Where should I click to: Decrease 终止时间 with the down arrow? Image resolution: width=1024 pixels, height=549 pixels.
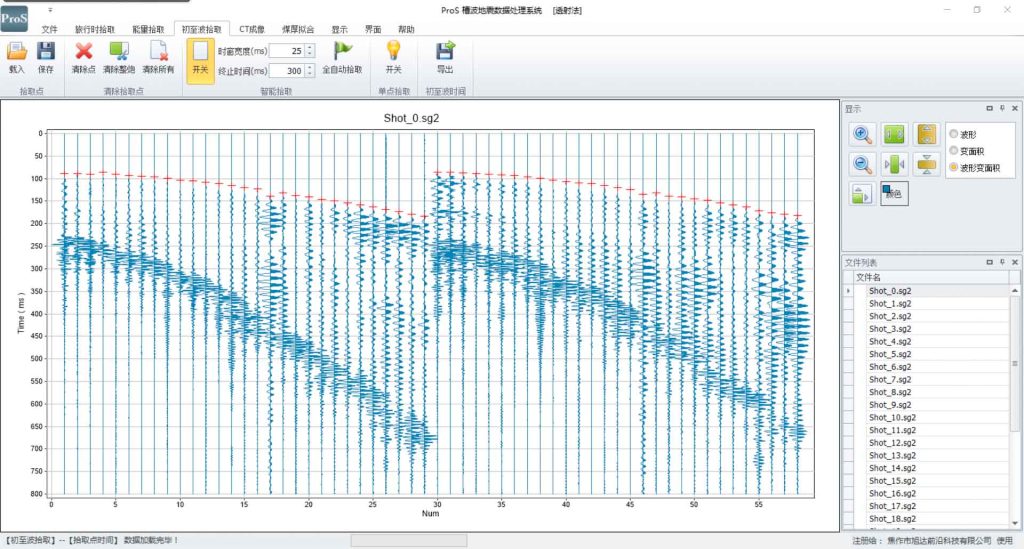click(310, 74)
